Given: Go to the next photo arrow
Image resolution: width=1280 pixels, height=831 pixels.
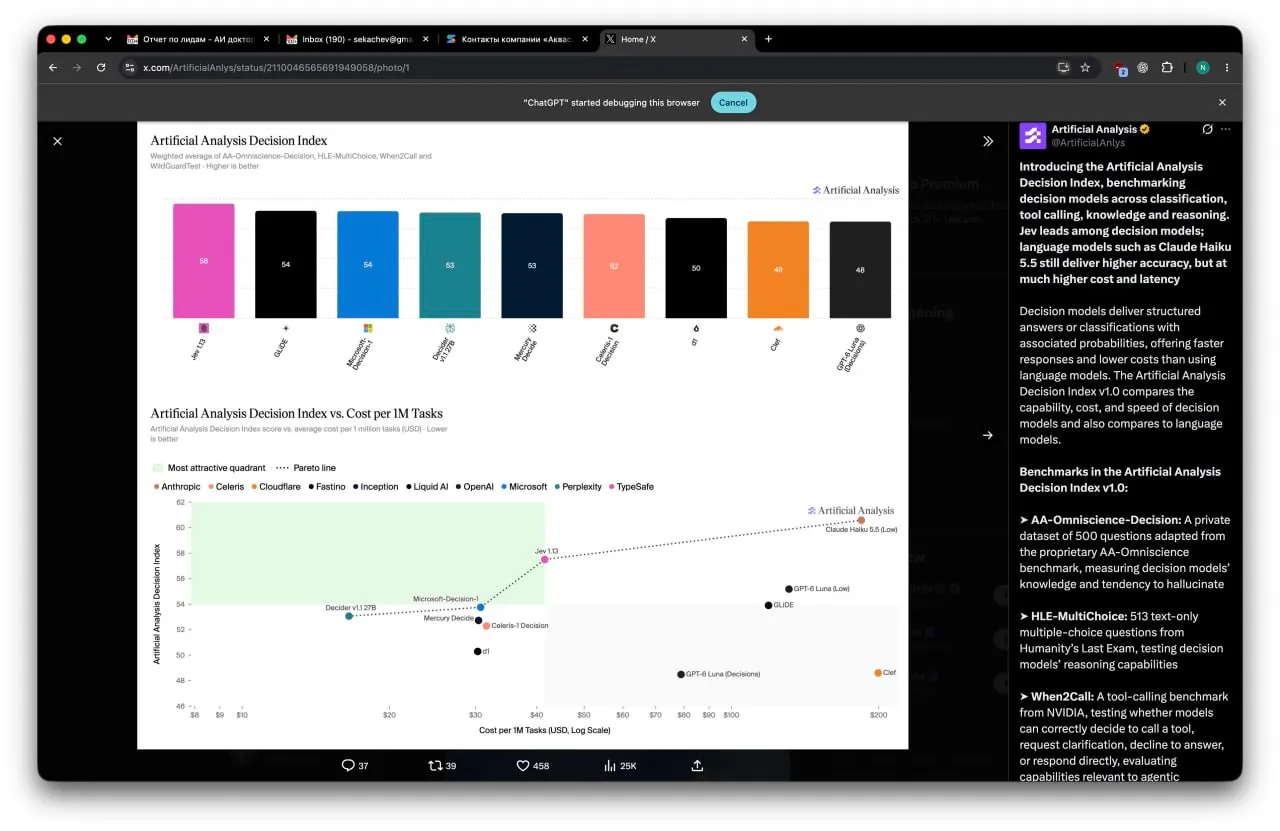Looking at the screenshot, I should click(x=988, y=435).
